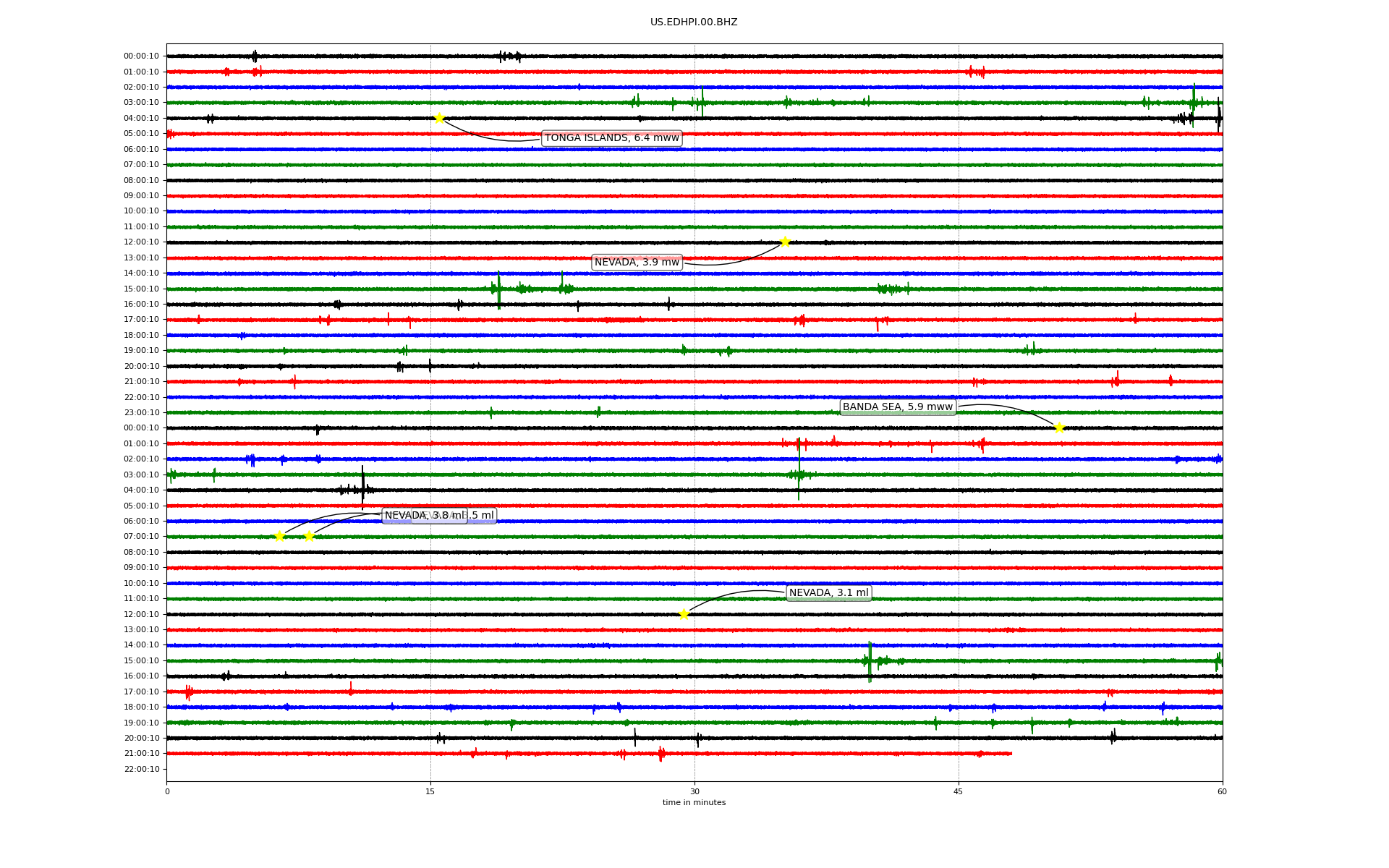
Task: Click the NEVADA, 3.8 ml overlapping label
Action: 425,516
